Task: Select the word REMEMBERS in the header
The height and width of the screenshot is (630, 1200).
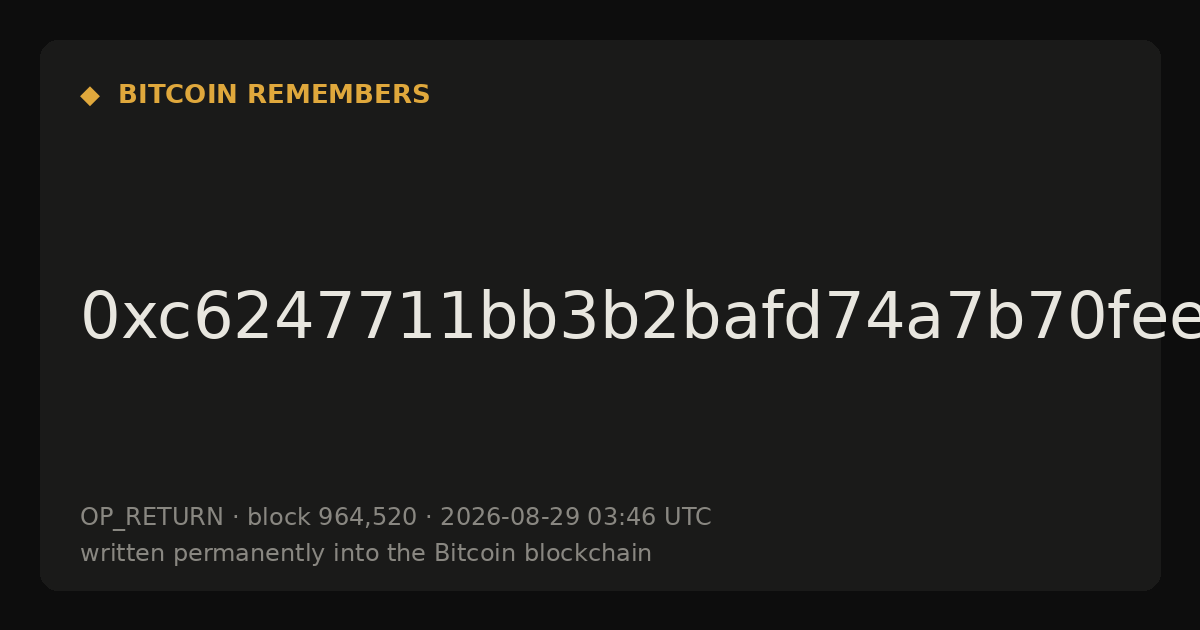Action: (x=338, y=95)
